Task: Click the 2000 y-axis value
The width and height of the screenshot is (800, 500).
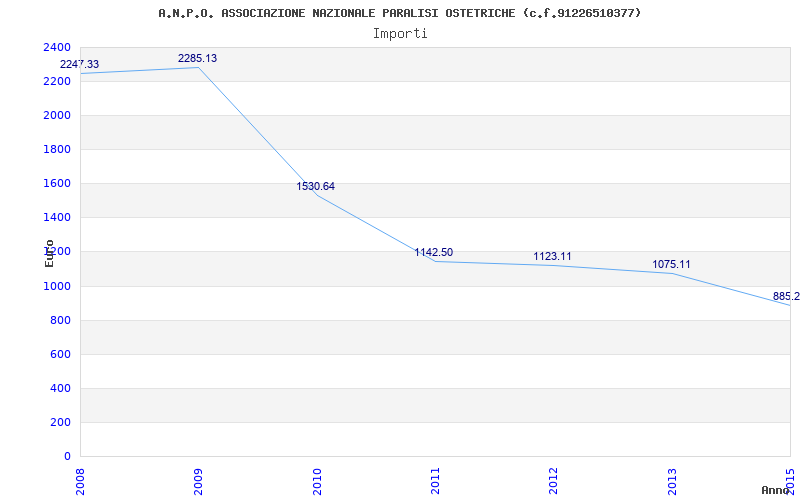Action: point(57,115)
